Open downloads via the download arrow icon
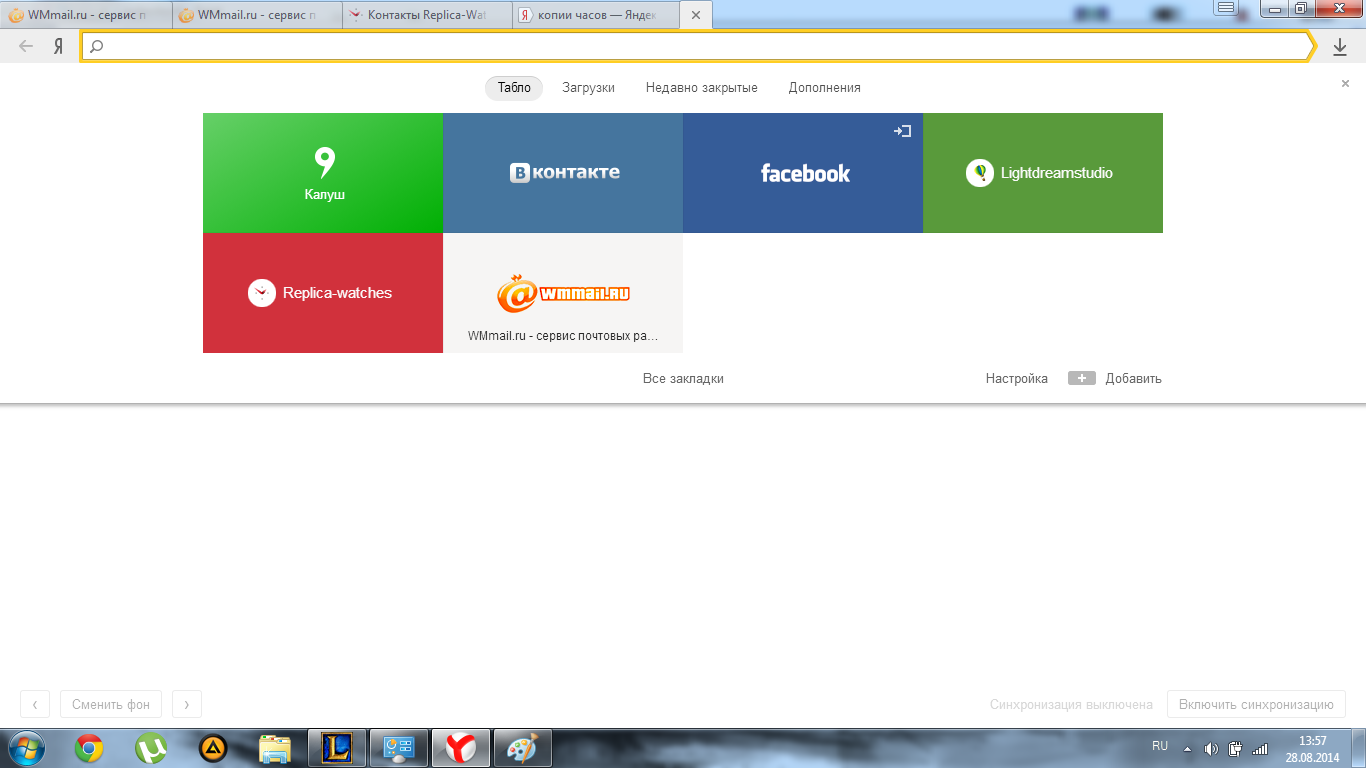 [x=1340, y=47]
